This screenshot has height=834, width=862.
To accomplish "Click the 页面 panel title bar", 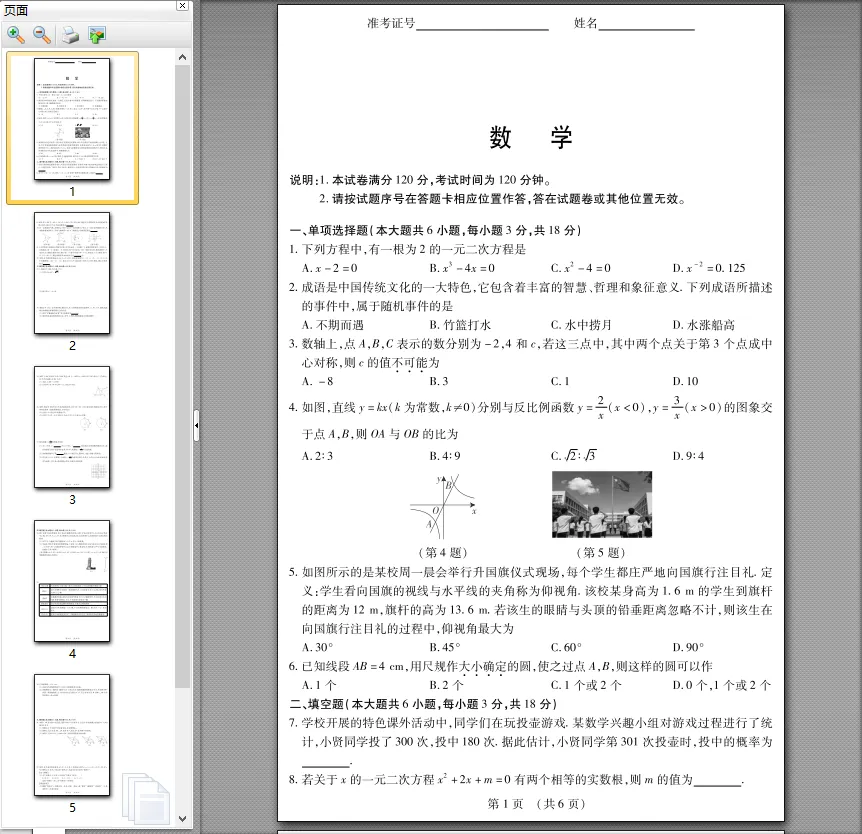I will coord(80,9).
